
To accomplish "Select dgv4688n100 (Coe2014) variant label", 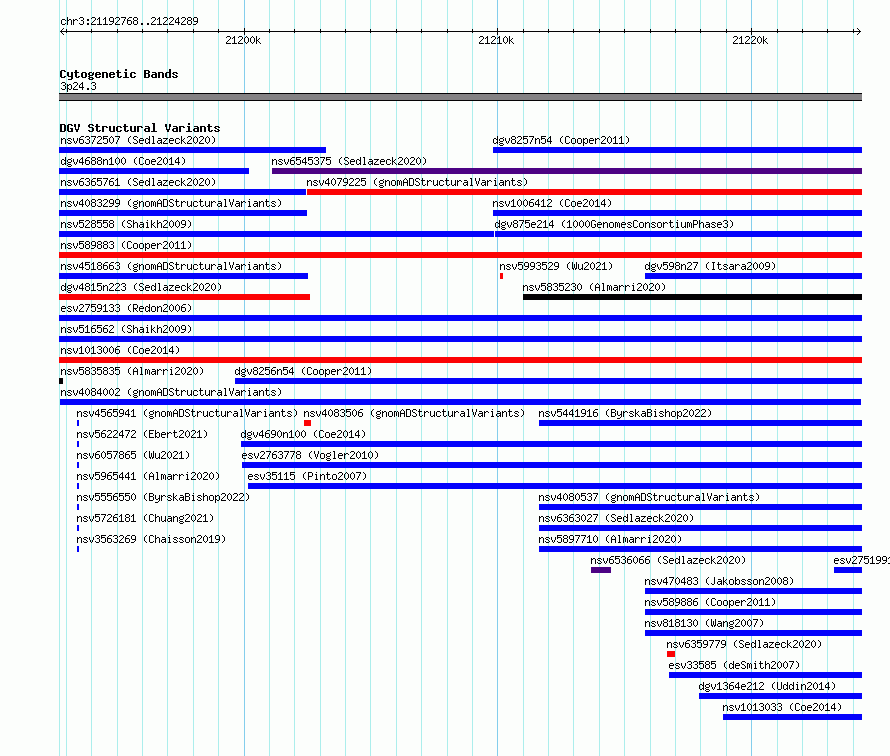I will [x=123, y=161].
